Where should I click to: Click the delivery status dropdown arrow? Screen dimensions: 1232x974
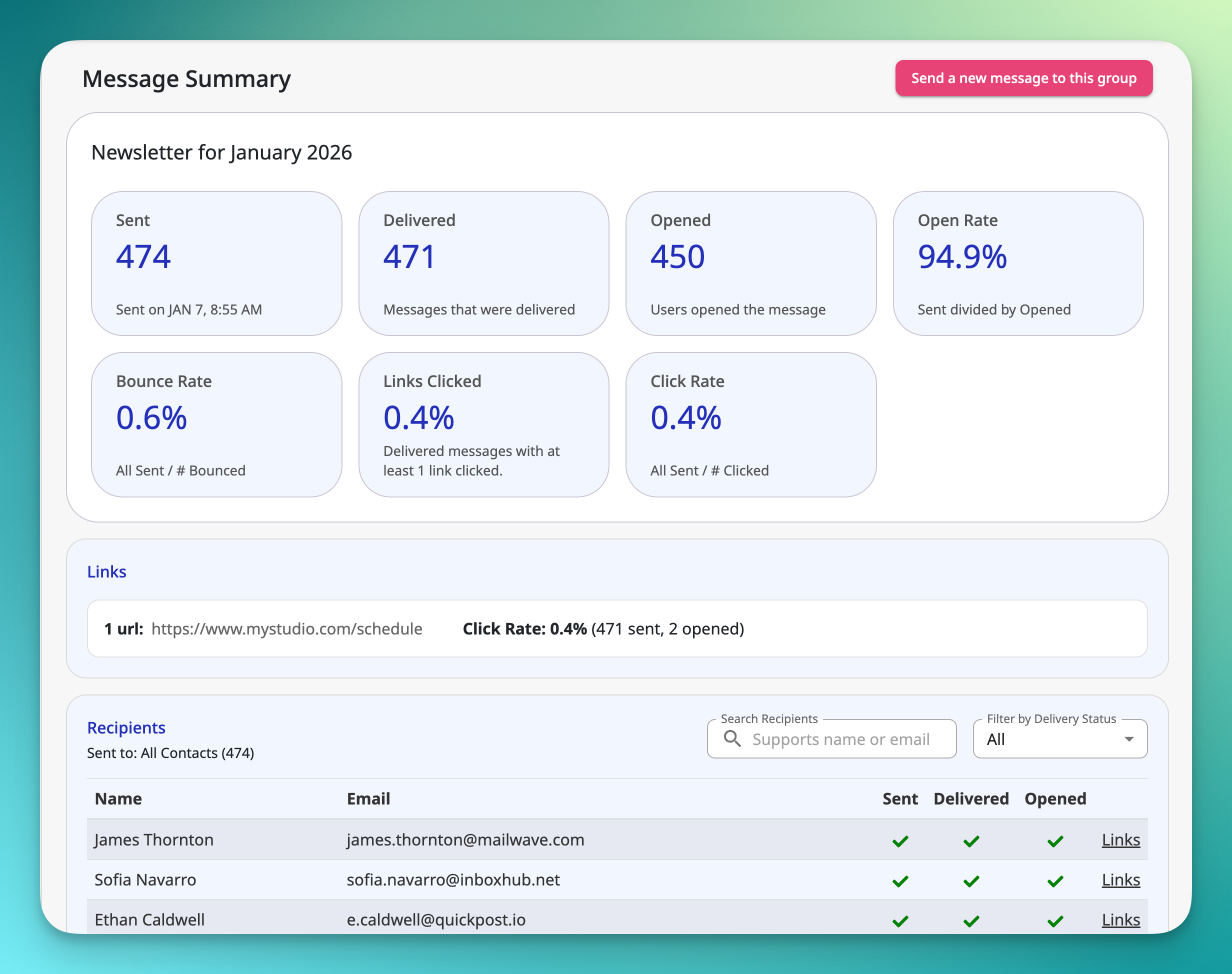pos(1128,739)
